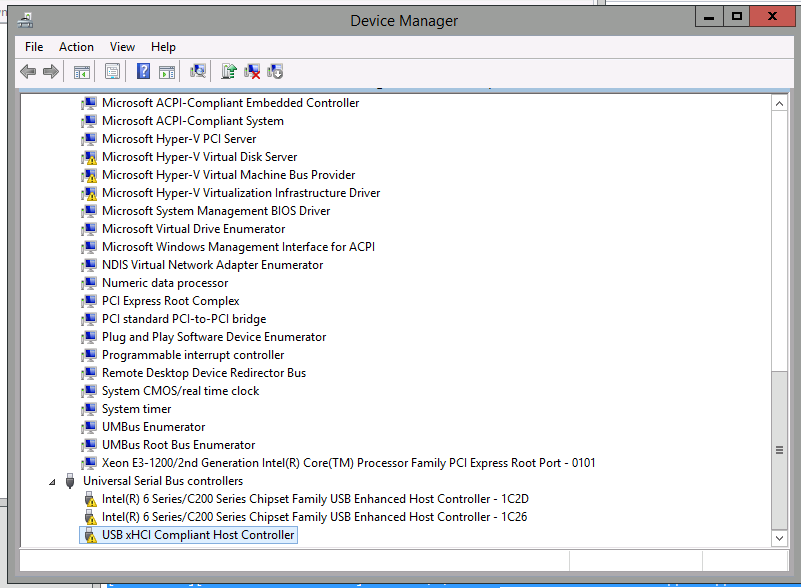Toggle Show/Hide Console Tree toolbar icon

[x=82, y=72]
